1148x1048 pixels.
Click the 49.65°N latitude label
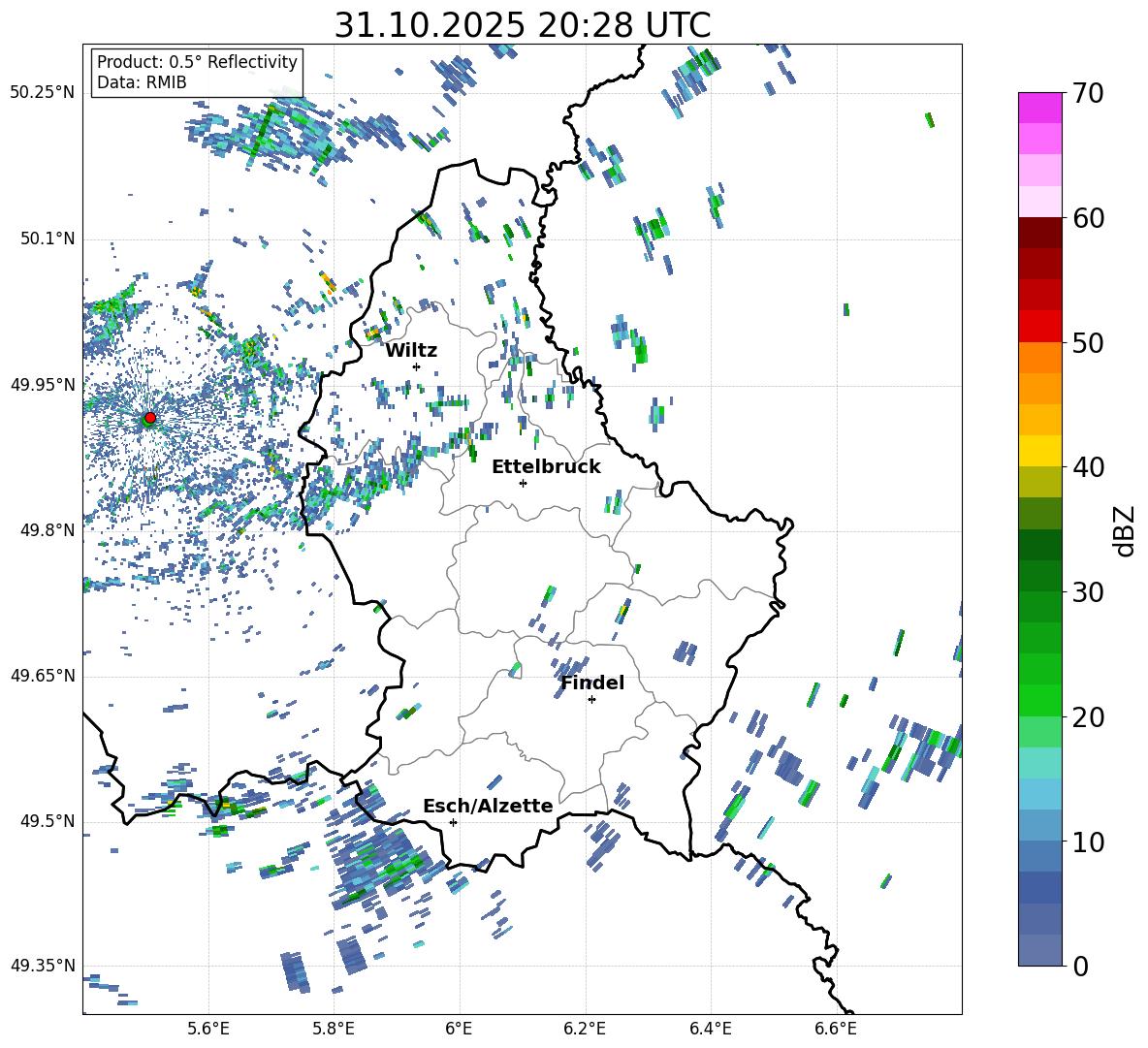pyautogui.click(x=42, y=676)
